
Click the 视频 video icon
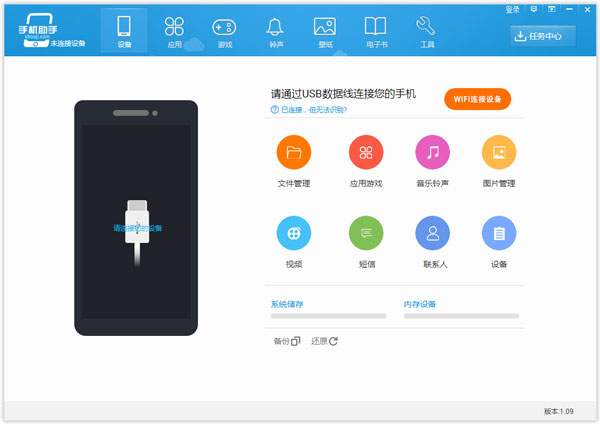[294, 233]
